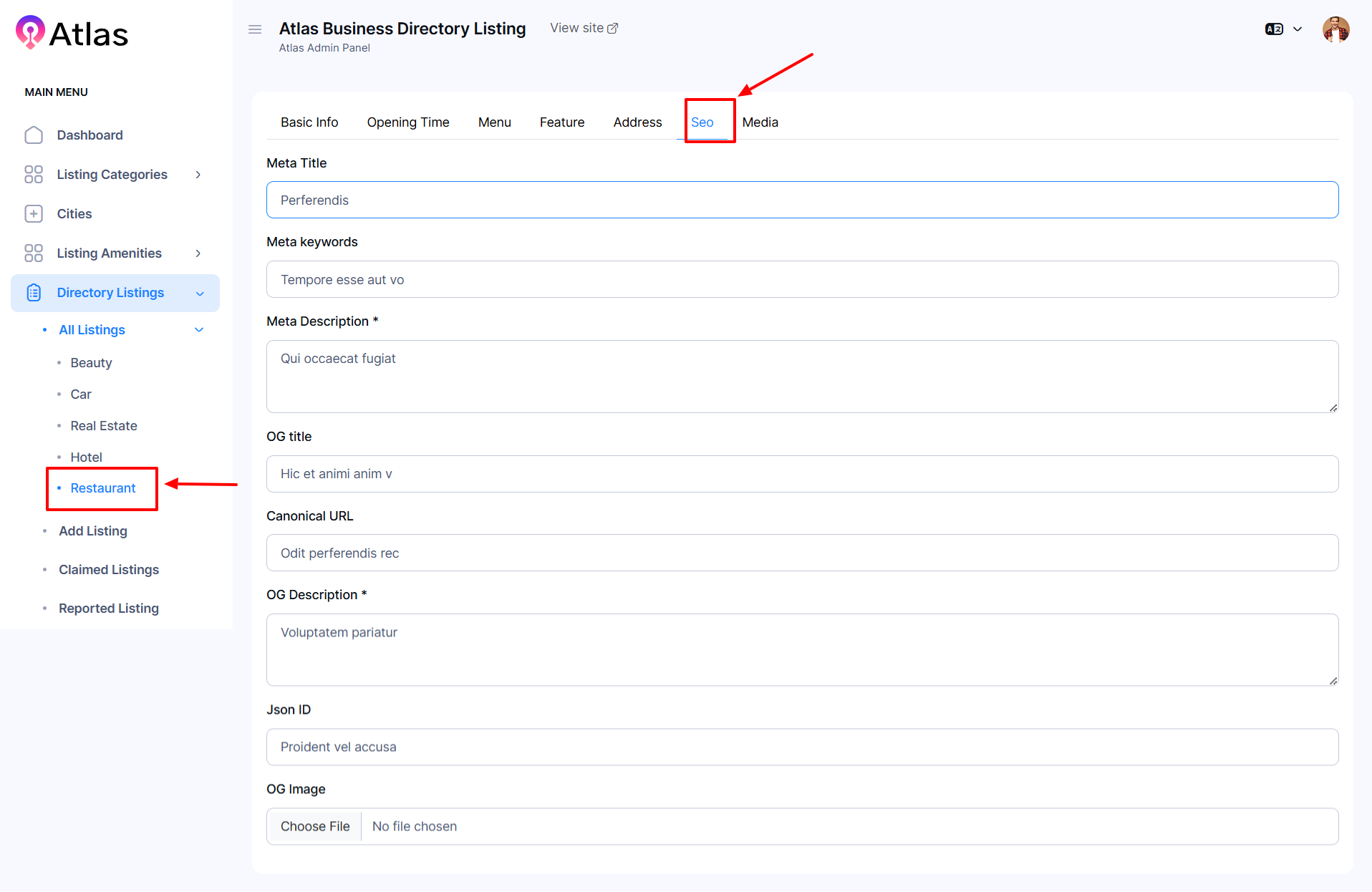Switch to the Opening Time tab
Viewport: 1372px width, 892px height.
[x=407, y=122]
